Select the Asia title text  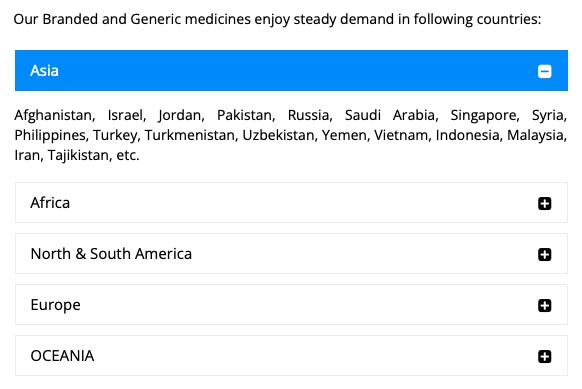tap(44, 71)
